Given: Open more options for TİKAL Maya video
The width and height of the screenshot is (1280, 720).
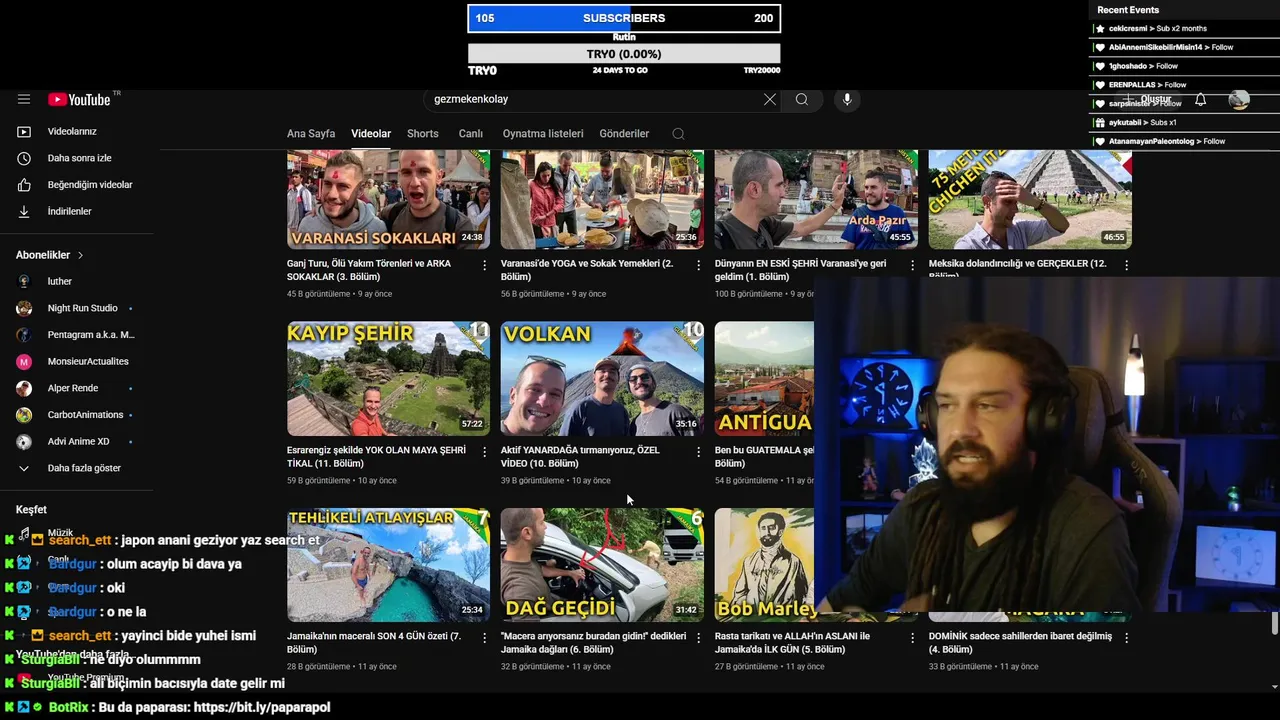Looking at the screenshot, I should [x=484, y=452].
